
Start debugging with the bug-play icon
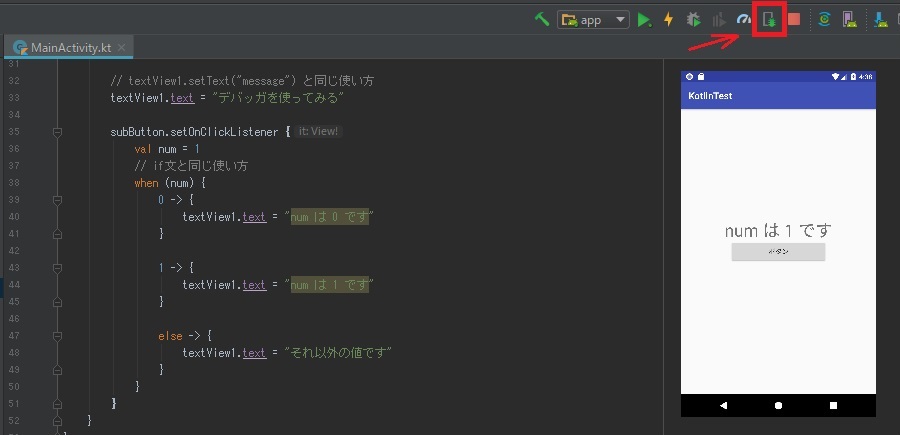693,20
